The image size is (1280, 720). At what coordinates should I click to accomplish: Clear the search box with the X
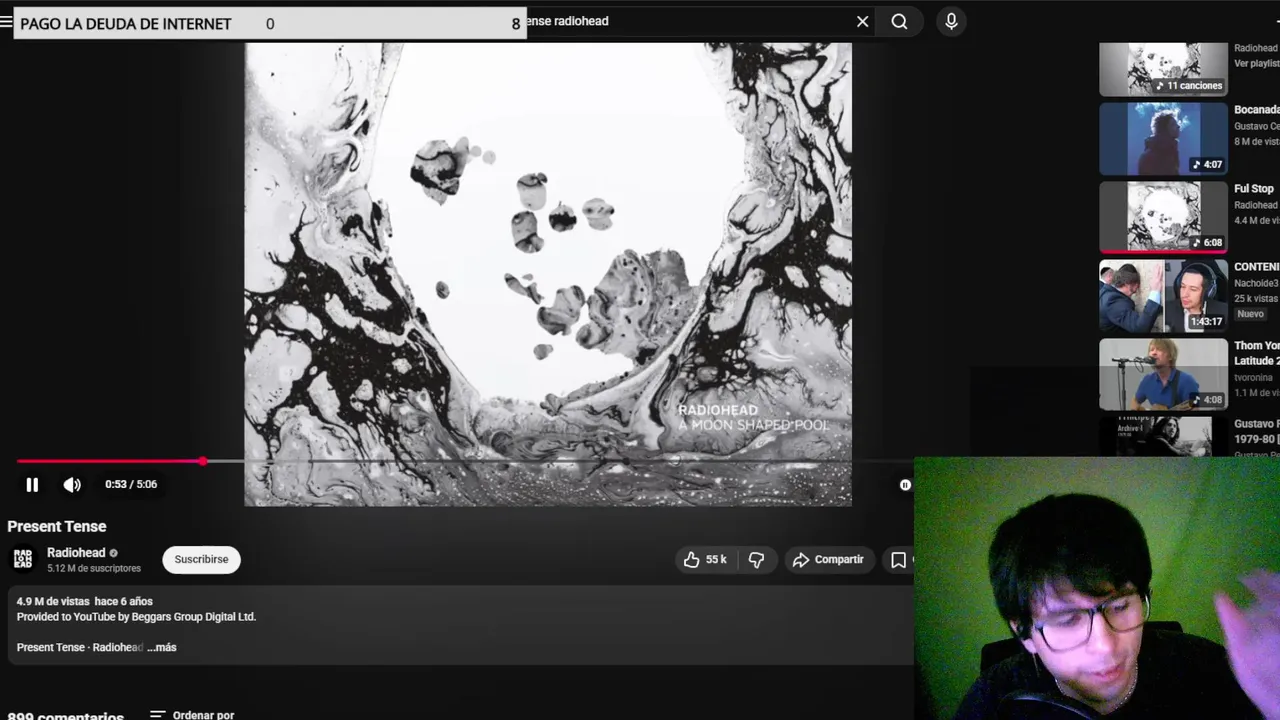[862, 21]
